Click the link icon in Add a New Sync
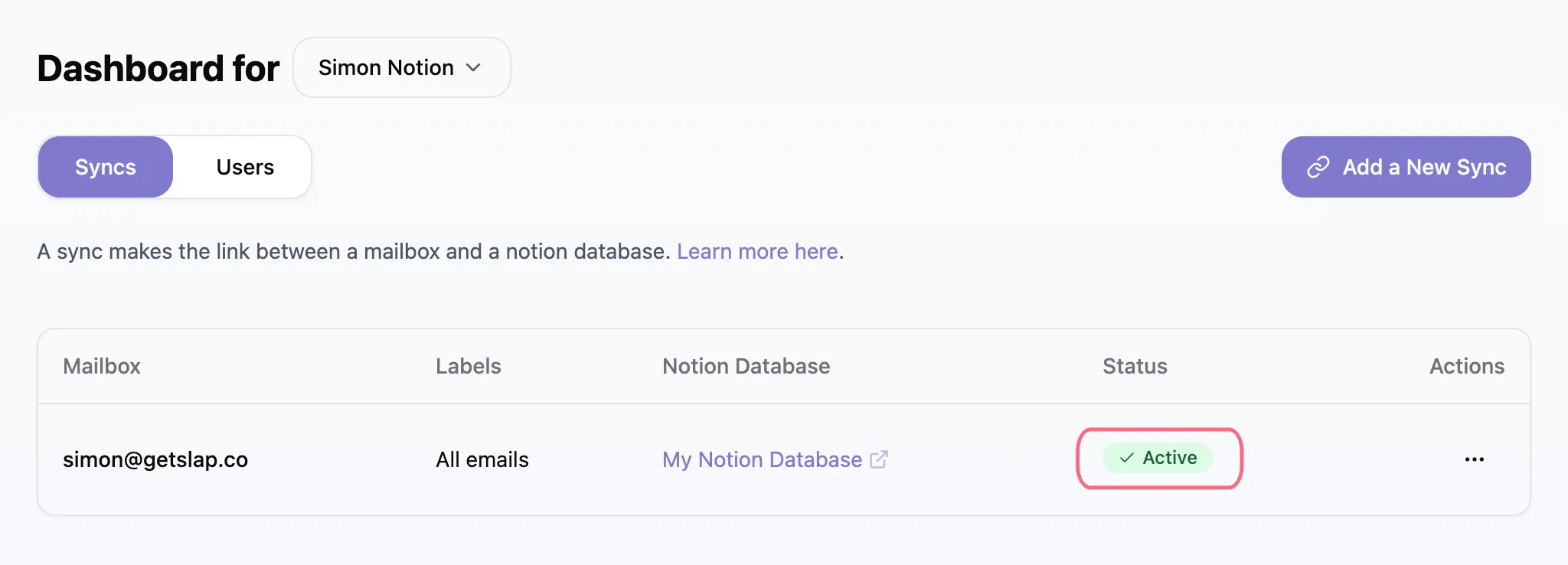 [x=1318, y=167]
